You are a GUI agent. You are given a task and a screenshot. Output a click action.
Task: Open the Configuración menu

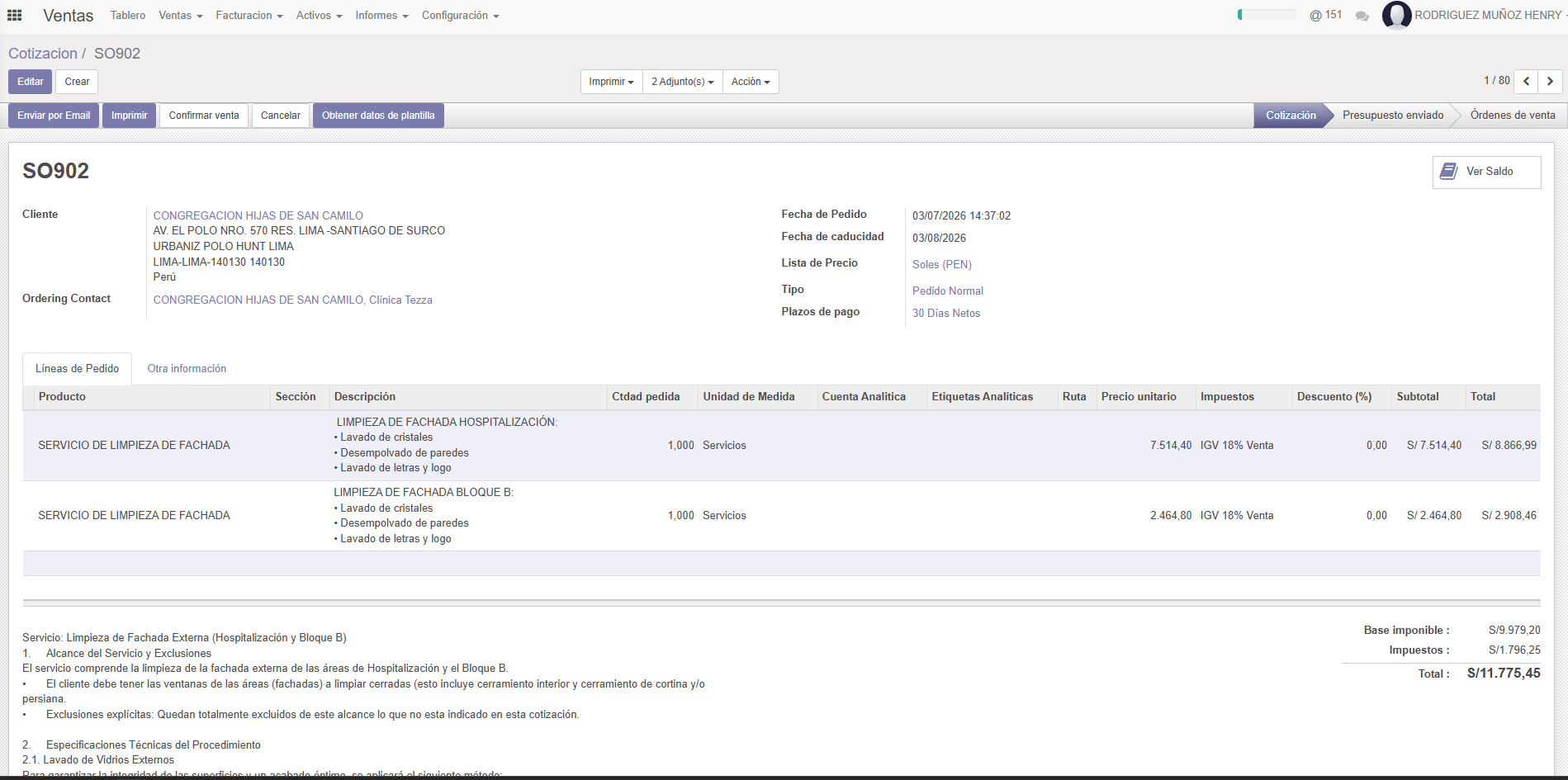[460, 16]
